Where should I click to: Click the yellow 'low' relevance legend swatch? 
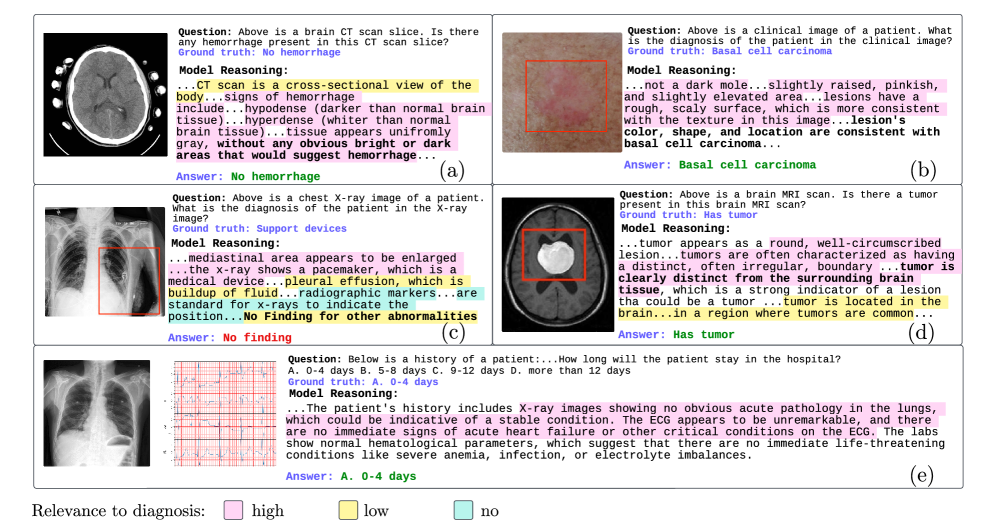(x=348, y=510)
